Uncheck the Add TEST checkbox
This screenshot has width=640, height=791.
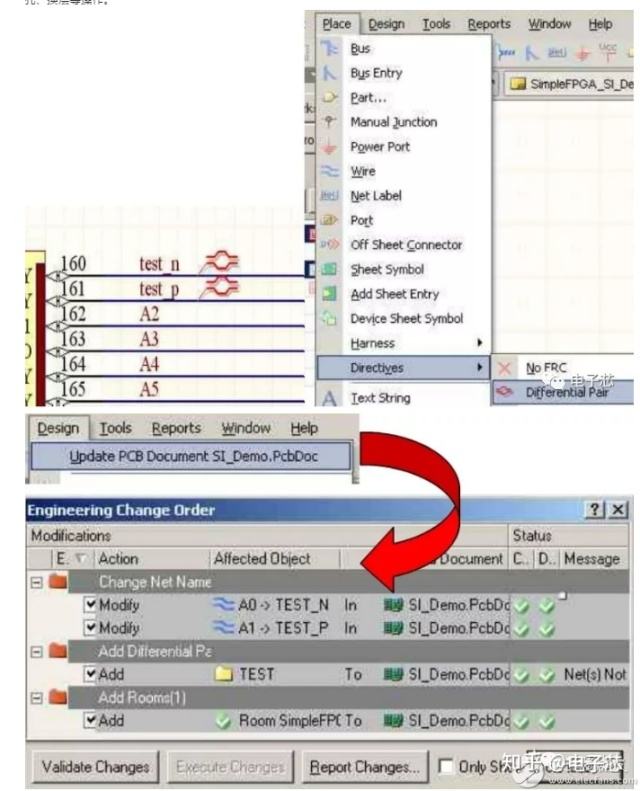[x=90, y=674]
